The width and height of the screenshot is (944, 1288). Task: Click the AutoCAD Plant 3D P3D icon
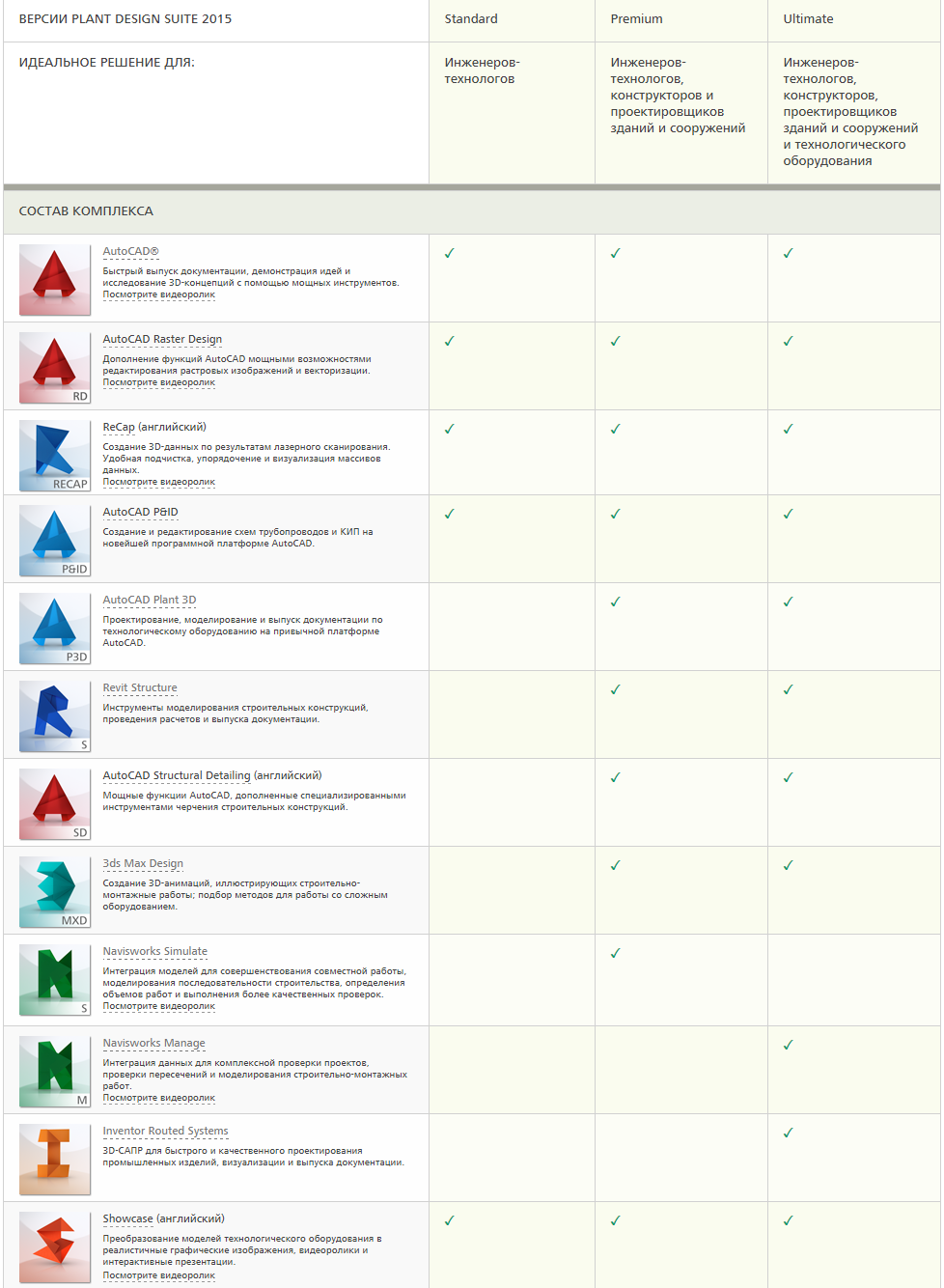(x=55, y=629)
